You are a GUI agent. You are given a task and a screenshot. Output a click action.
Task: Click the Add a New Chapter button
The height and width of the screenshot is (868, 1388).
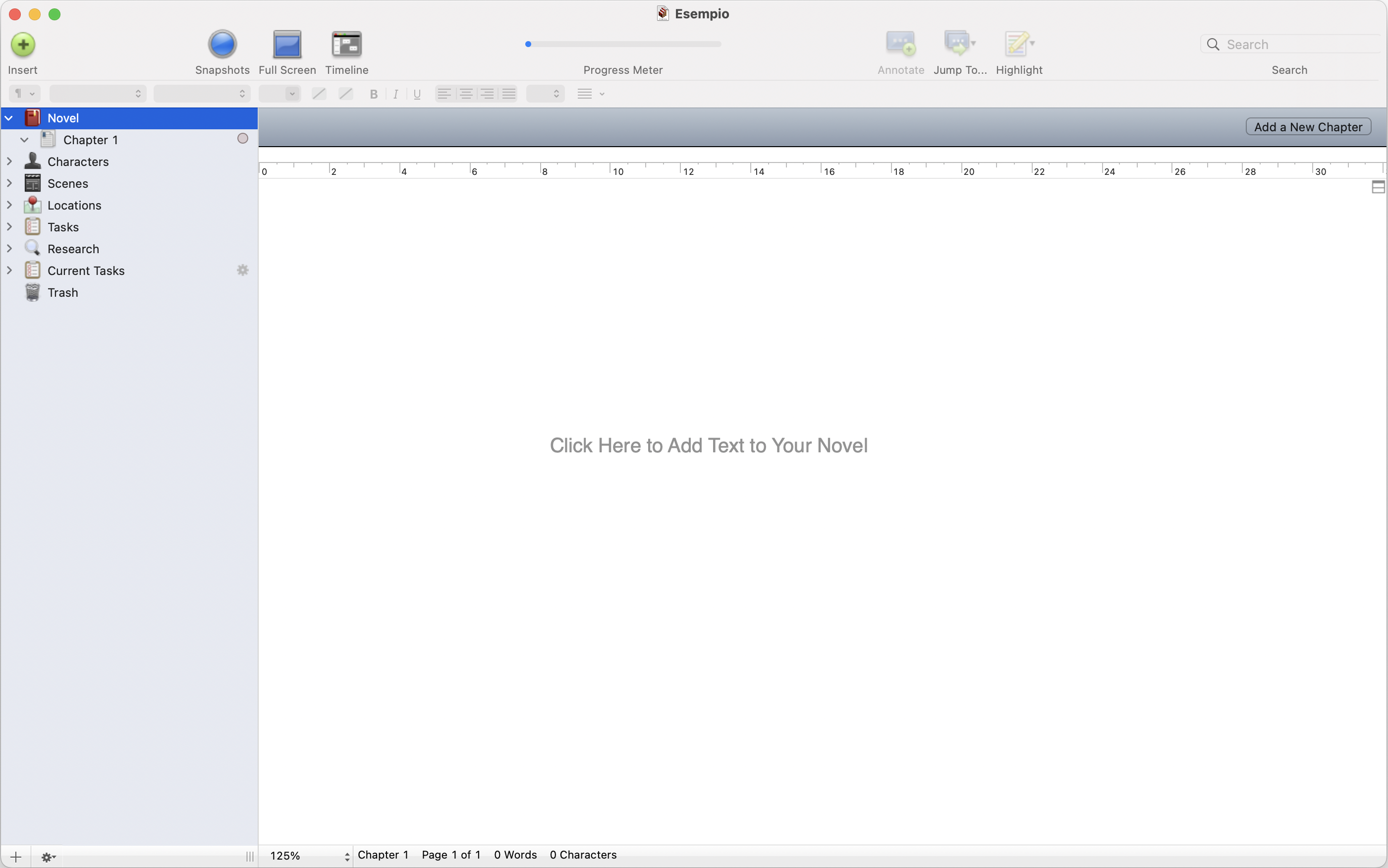click(1308, 127)
